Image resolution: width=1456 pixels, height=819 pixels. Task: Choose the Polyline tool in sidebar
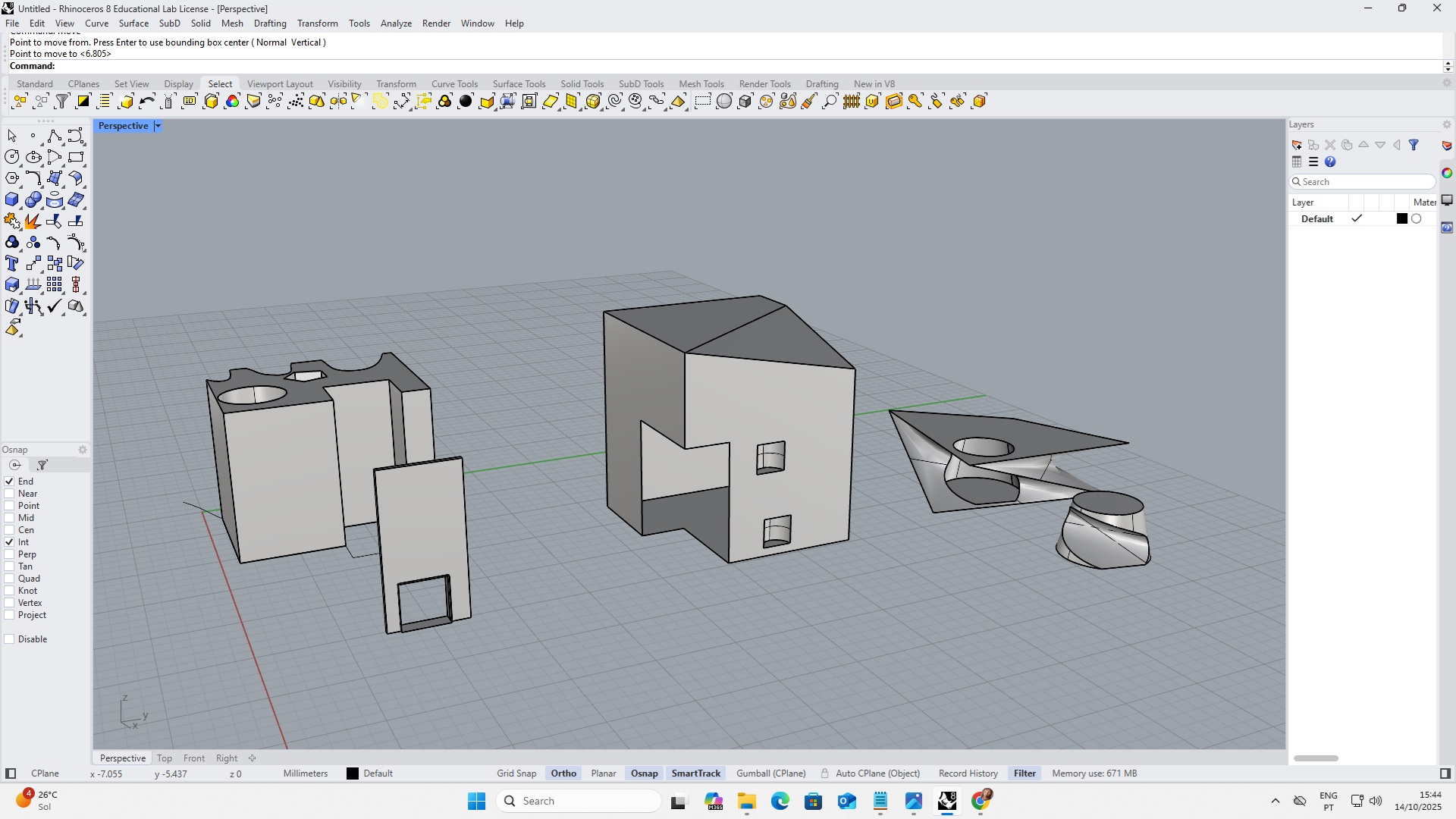click(54, 136)
